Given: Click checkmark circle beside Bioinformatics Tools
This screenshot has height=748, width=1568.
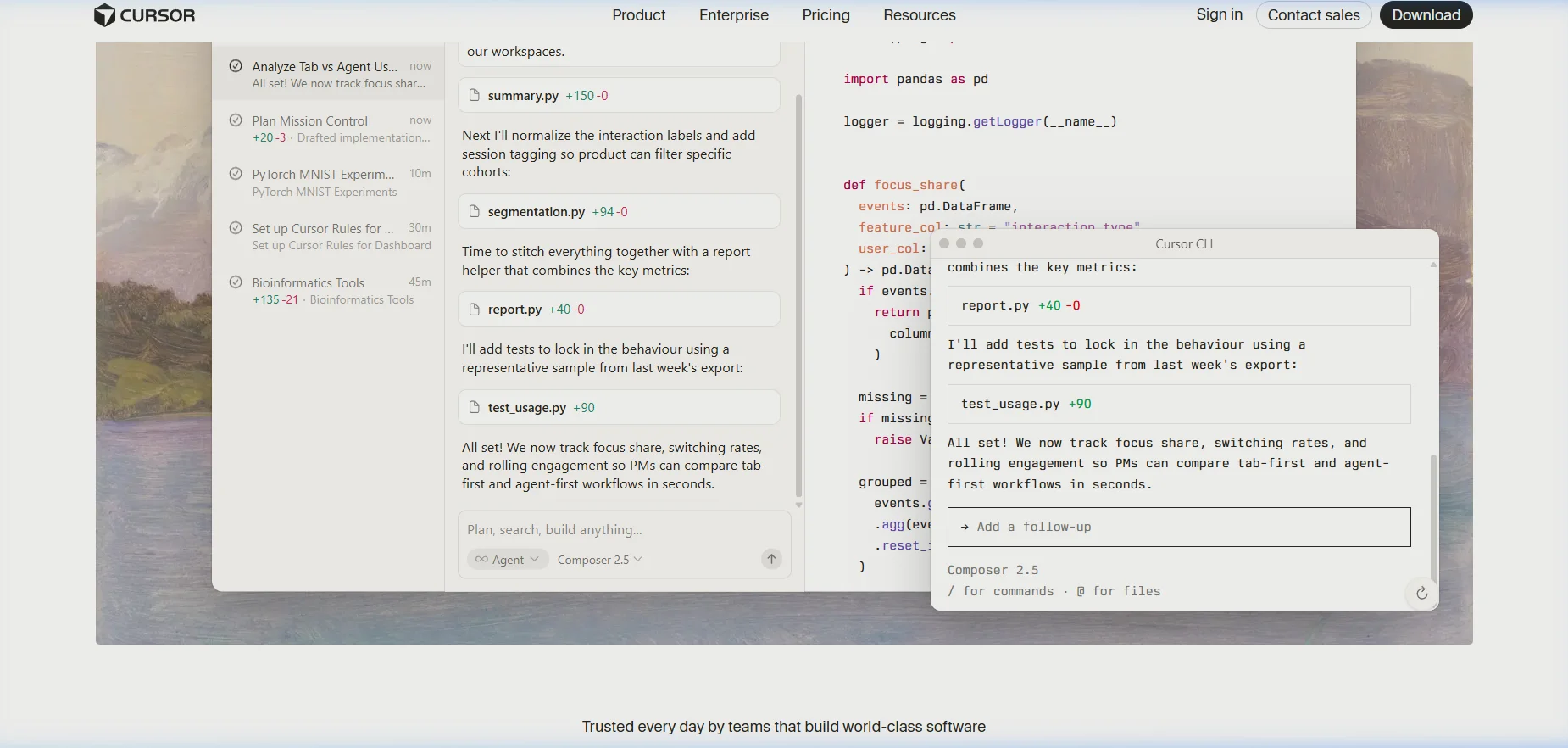Looking at the screenshot, I should [236, 282].
